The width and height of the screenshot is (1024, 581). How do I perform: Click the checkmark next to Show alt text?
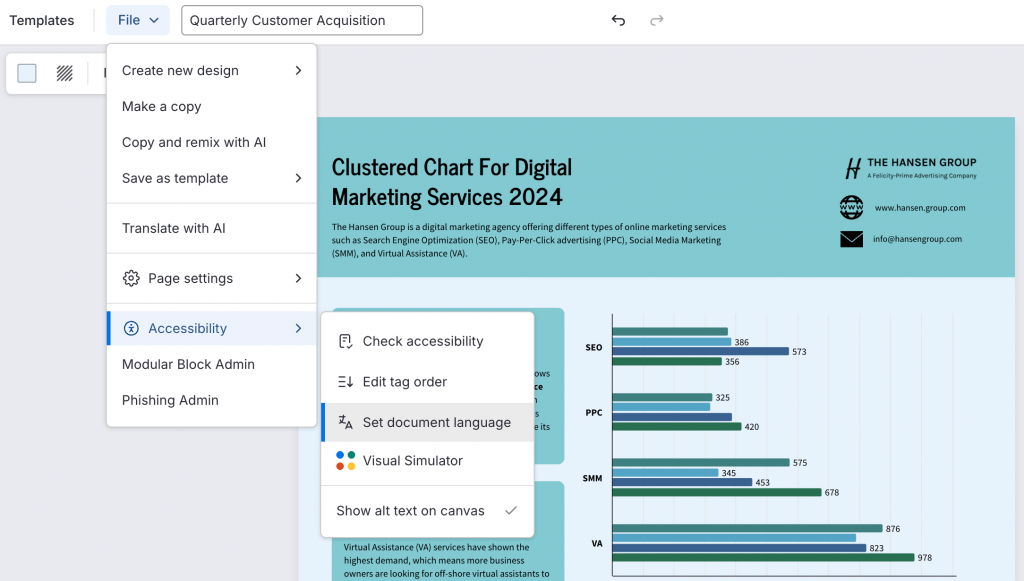coord(511,510)
